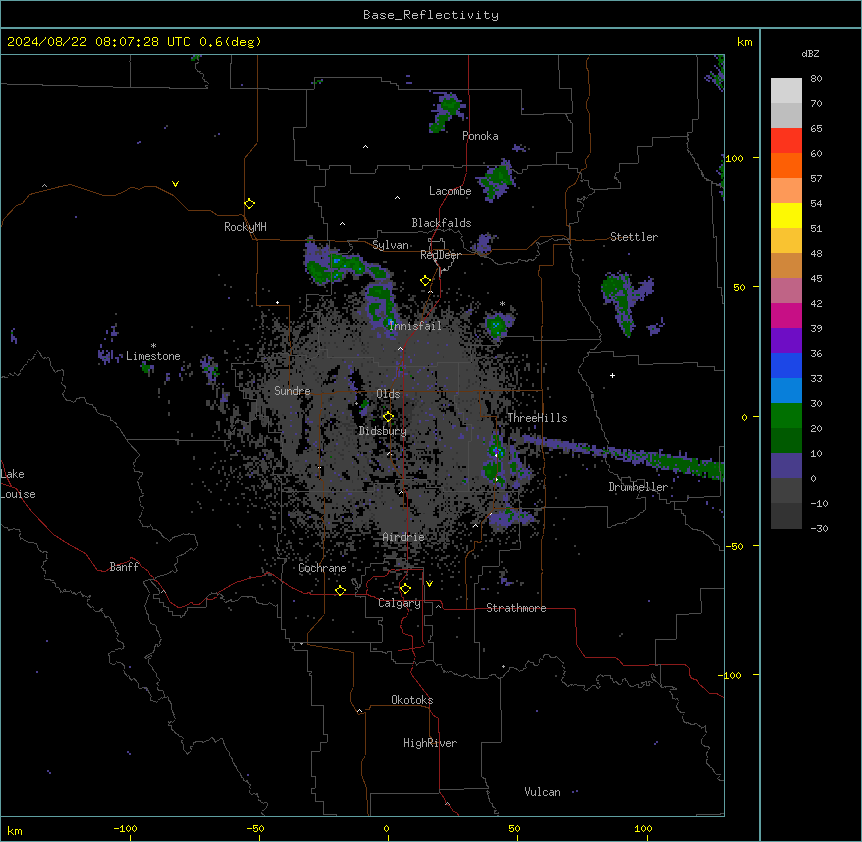Select the magenta 39-42 dBZ legend swatch

(786, 315)
